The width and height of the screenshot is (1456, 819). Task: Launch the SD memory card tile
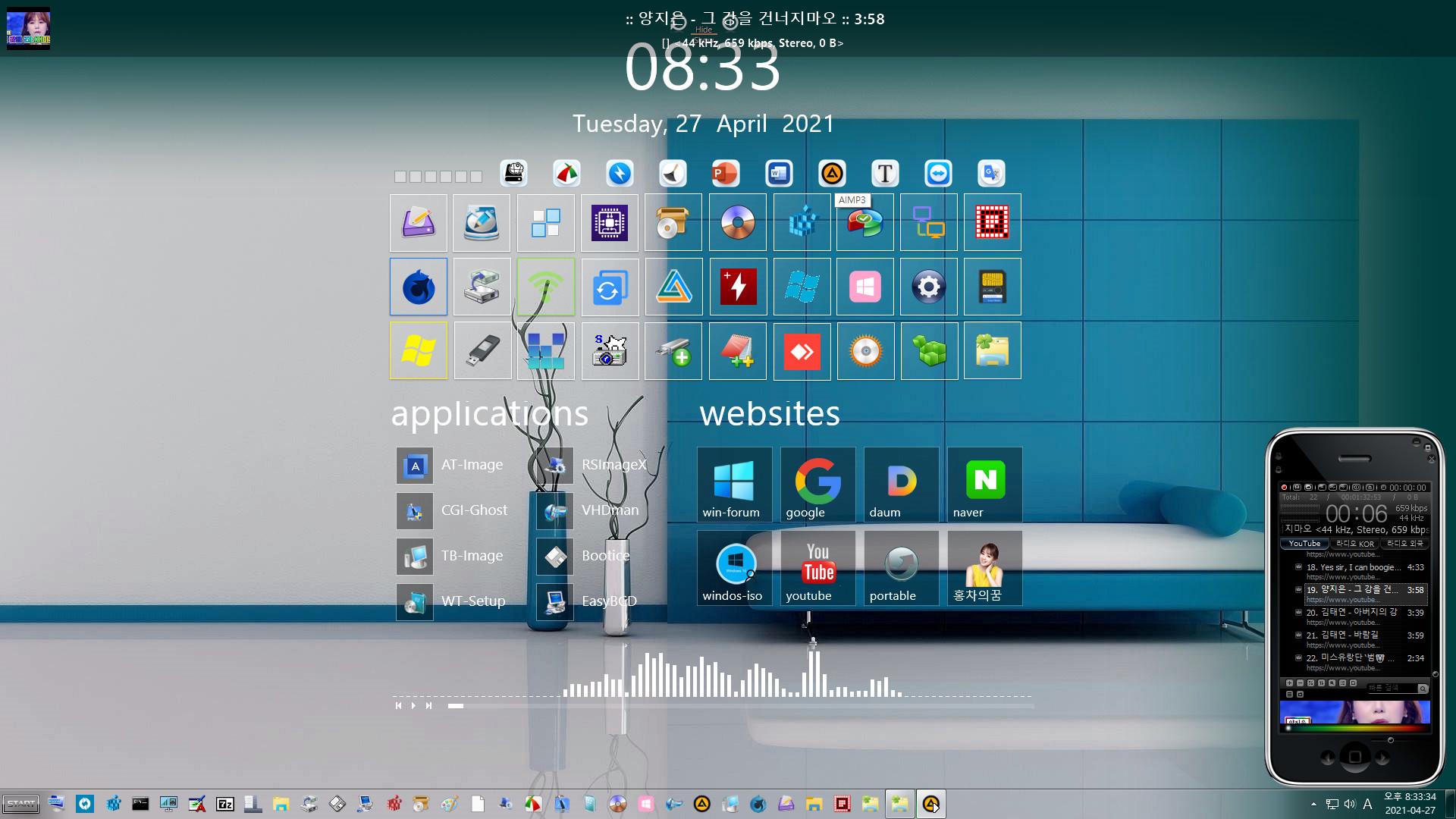point(993,287)
